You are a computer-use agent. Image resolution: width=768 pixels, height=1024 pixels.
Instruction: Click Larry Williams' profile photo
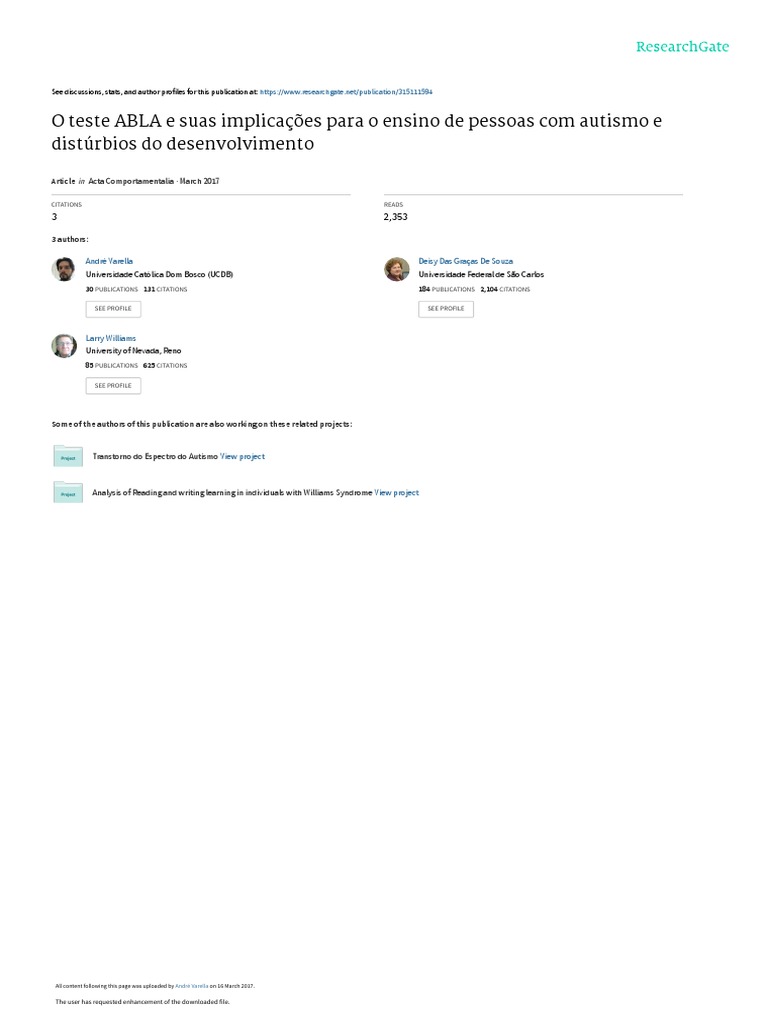click(64, 346)
